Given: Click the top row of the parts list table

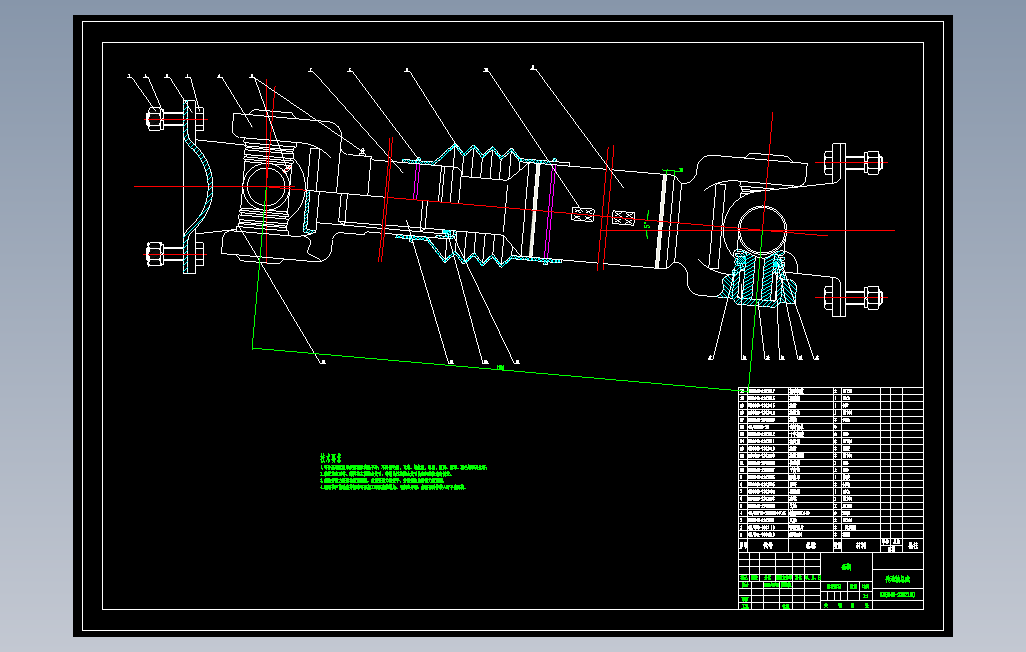Looking at the screenshot, I should [x=831, y=391].
